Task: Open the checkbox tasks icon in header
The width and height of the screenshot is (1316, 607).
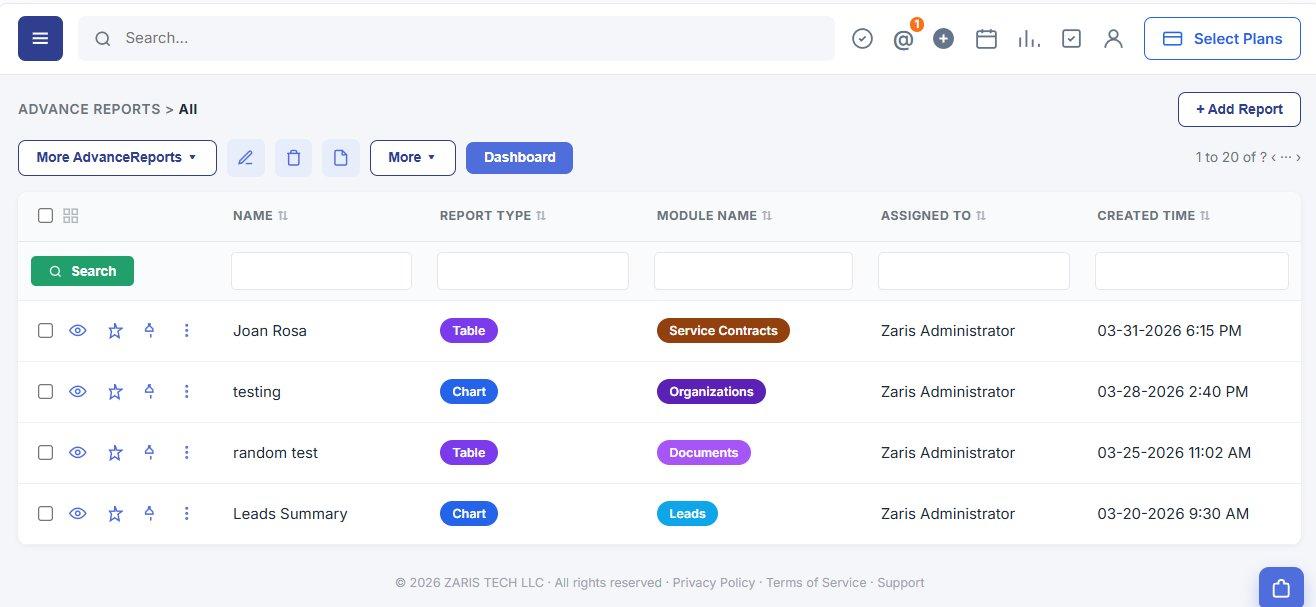Action: point(1071,38)
